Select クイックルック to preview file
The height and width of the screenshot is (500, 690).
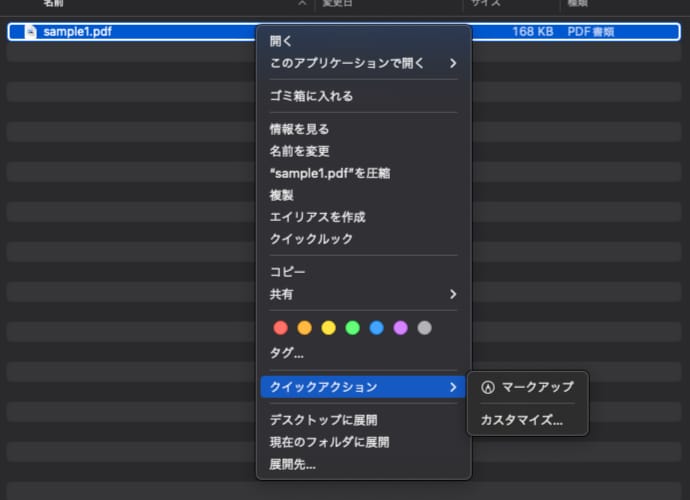point(311,239)
